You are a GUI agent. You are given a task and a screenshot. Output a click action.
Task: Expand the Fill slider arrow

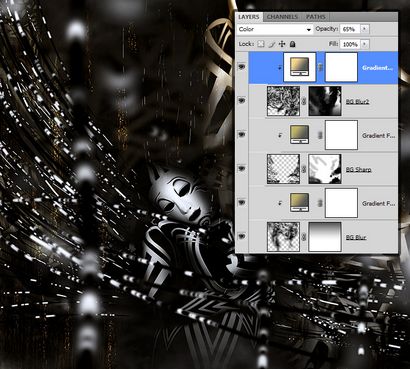pos(365,44)
